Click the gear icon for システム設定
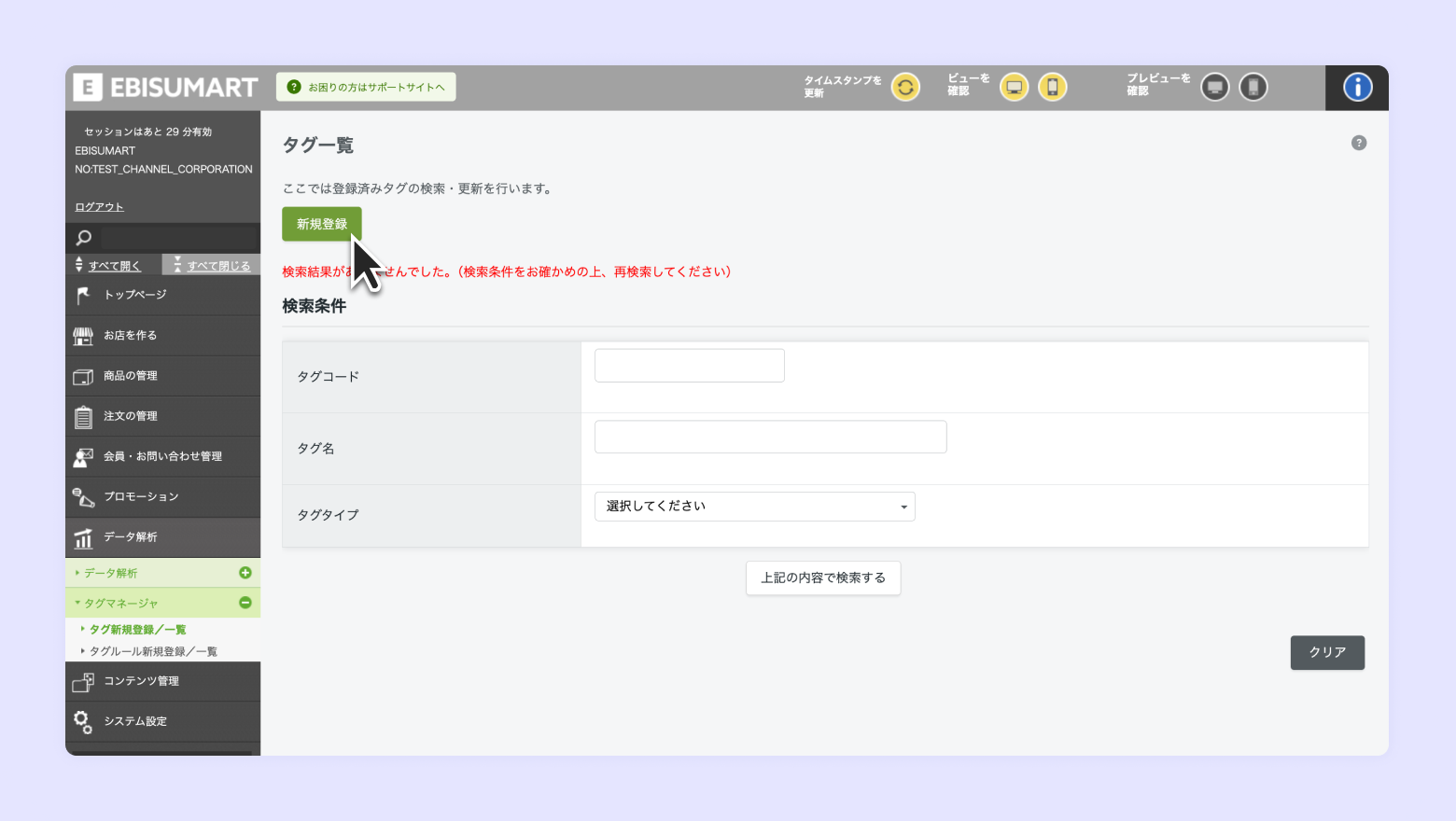 coord(83,721)
